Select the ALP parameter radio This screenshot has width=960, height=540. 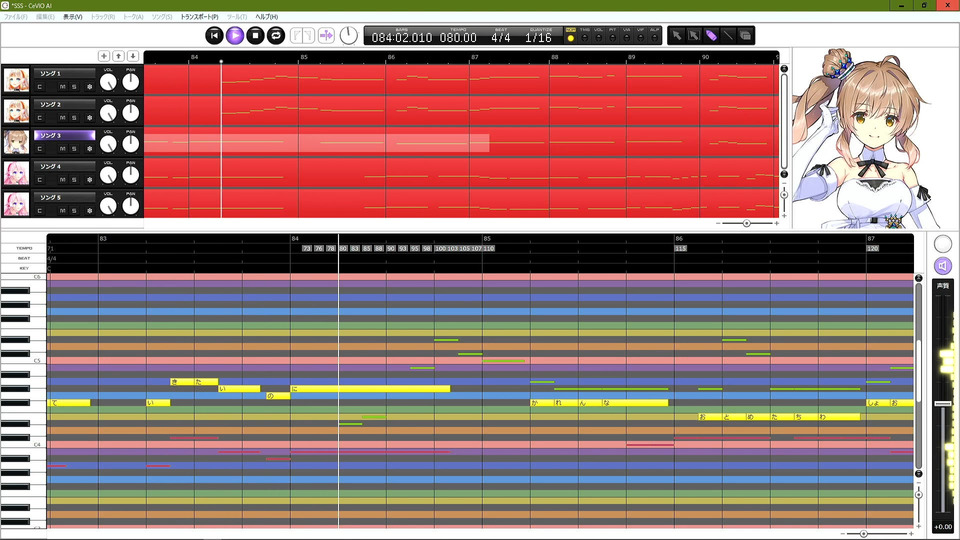pos(655,38)
